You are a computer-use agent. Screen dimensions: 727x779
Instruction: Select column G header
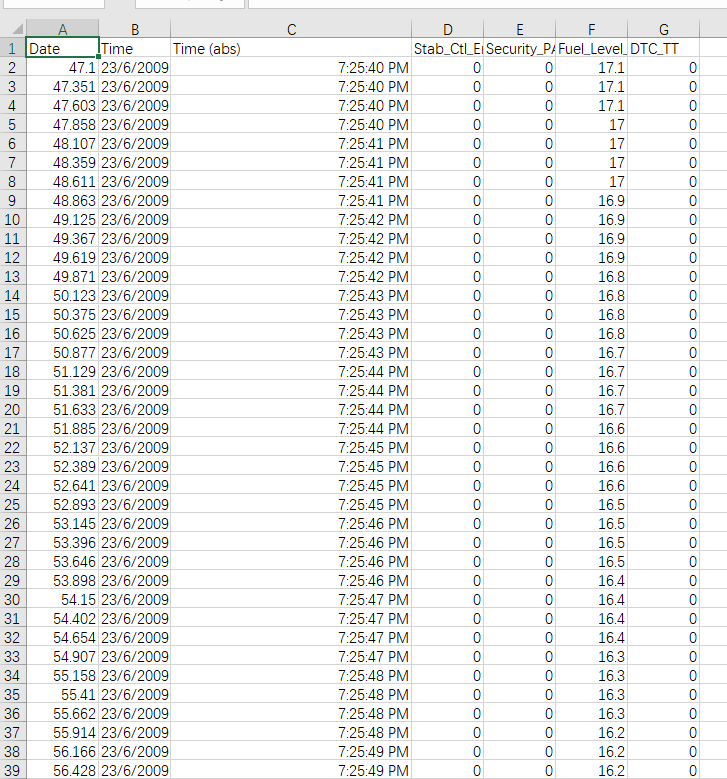[x=664, y=29]
